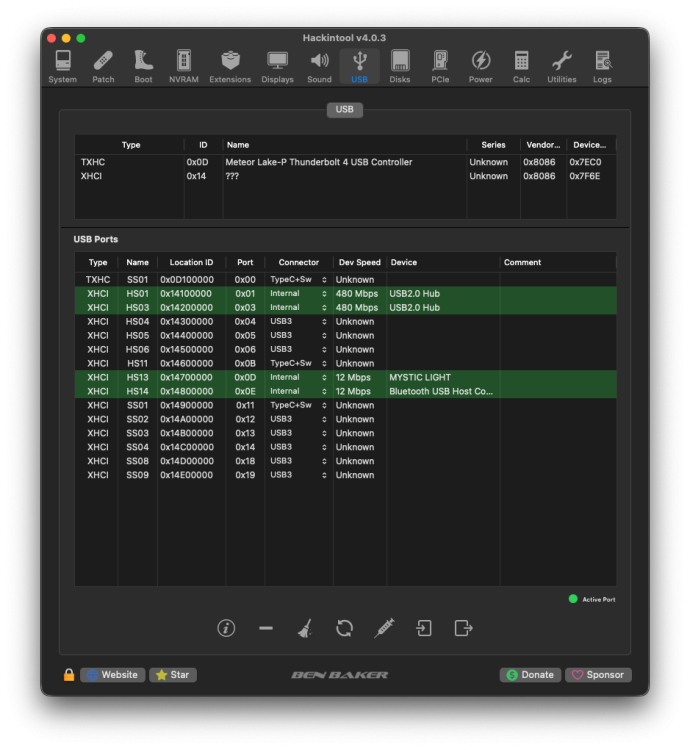Click the import icon
This screenshot has height=750, width=690.
424,628
